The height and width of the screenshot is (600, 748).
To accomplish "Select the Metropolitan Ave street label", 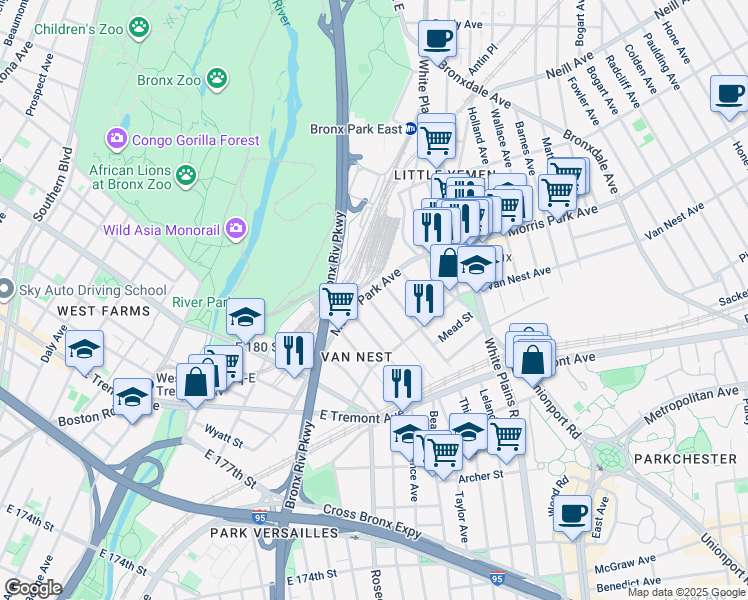I will 691,405.
